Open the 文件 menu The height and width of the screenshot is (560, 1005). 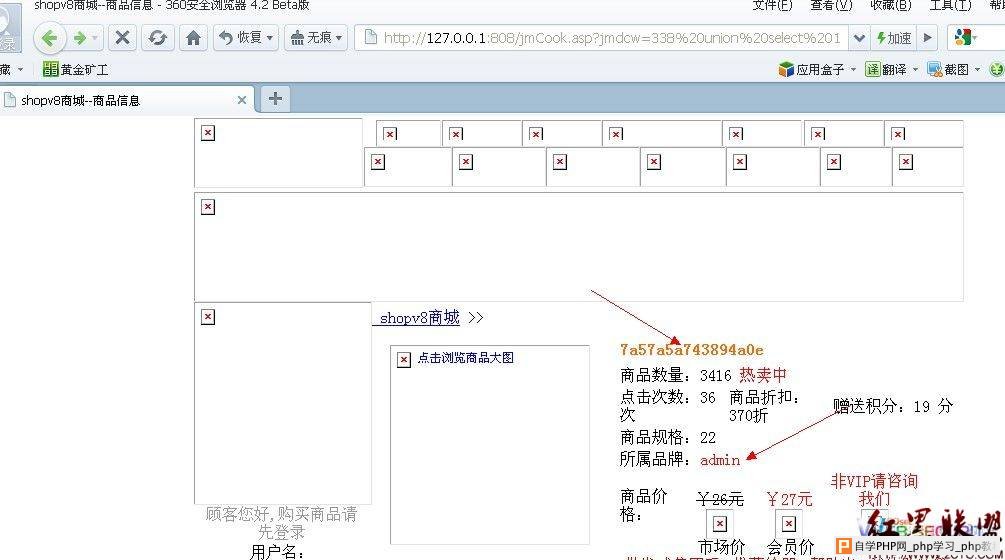click(x=772, y=5)
